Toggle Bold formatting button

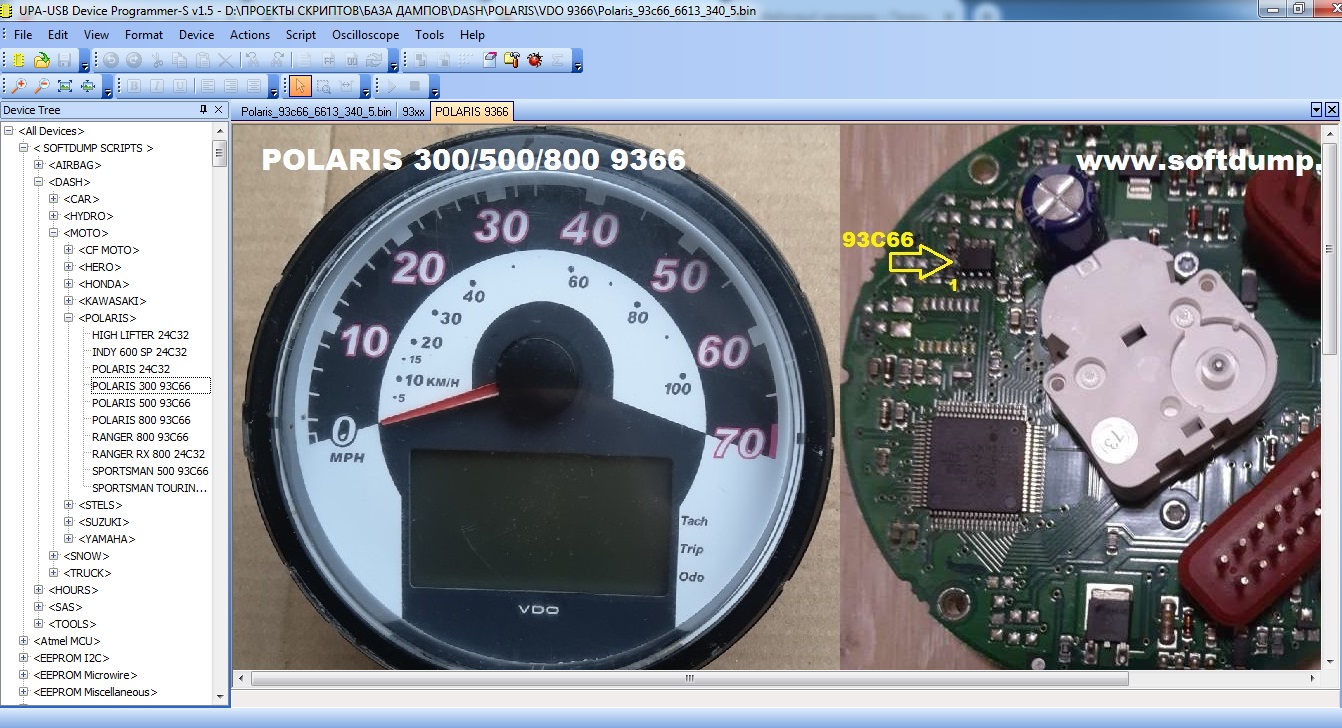pyautogui.click(x=134, y=86)
